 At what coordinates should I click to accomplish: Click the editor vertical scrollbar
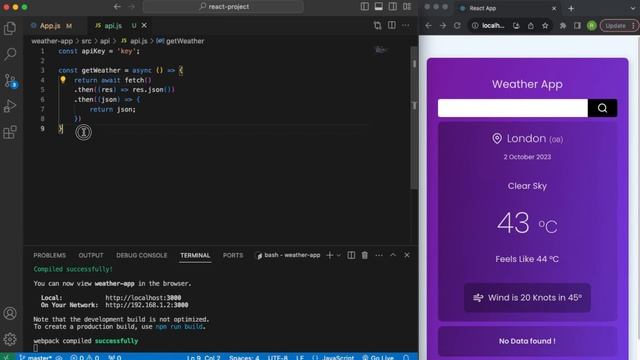click(x=414, y=118)
